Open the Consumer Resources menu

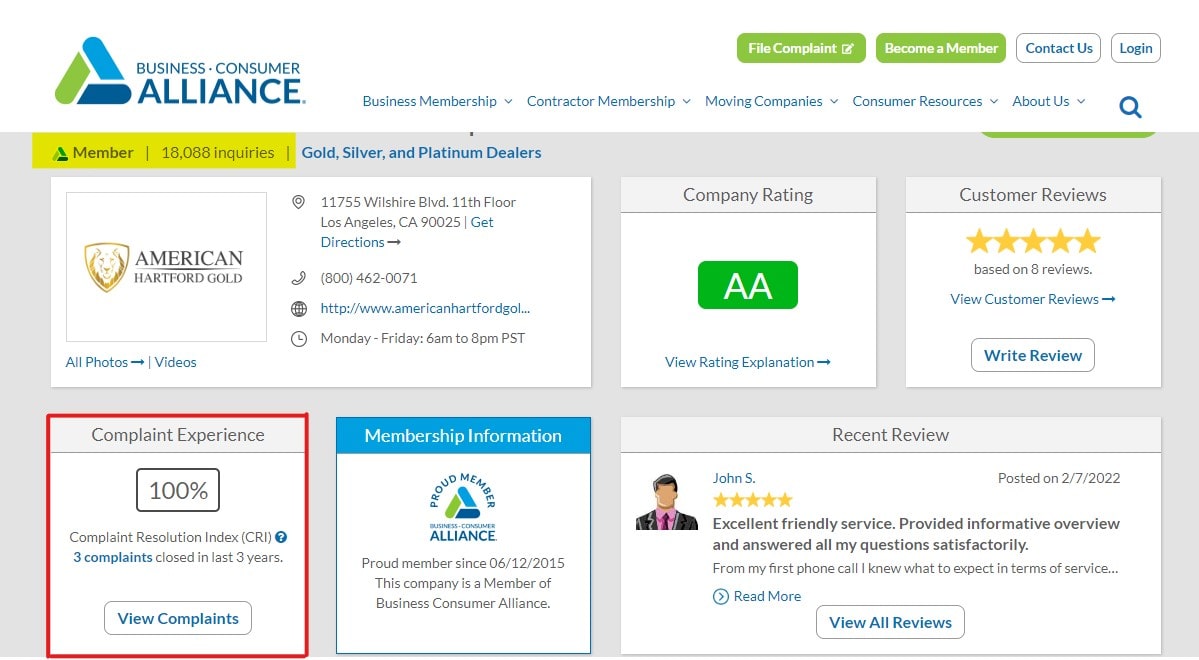925,101
